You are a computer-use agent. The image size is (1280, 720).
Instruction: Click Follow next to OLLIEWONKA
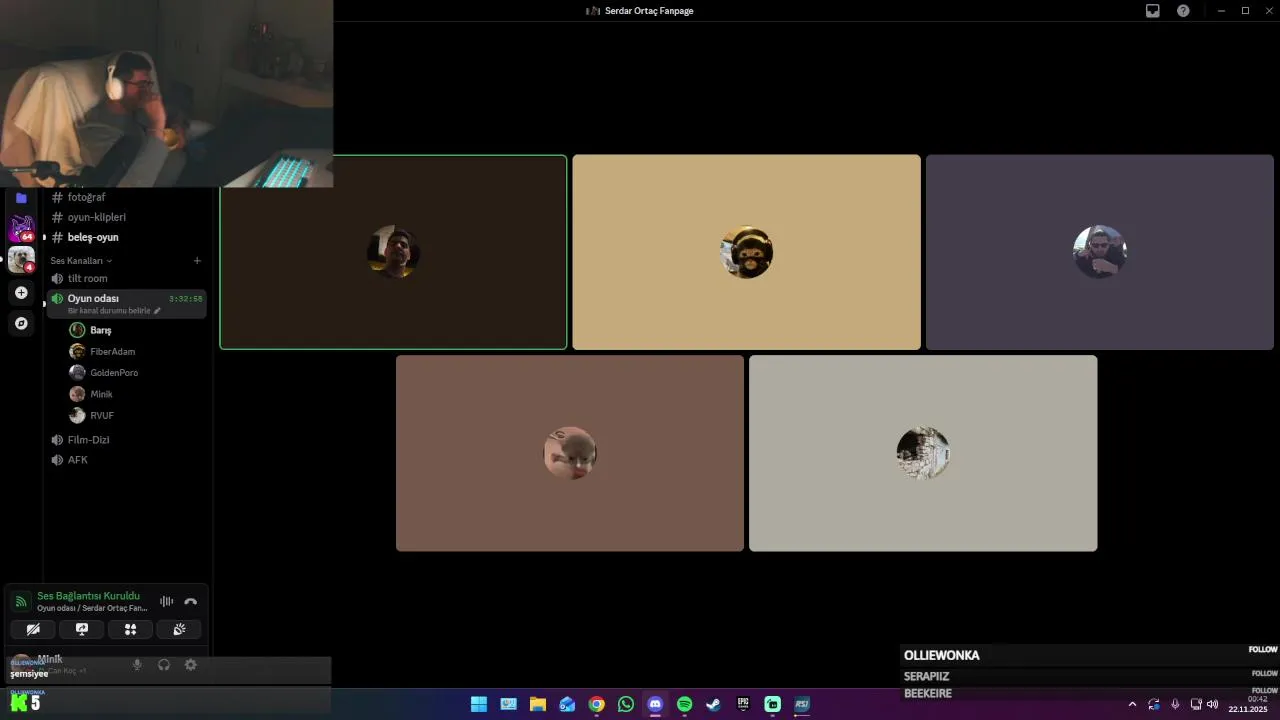click(x=1263, y=650)
